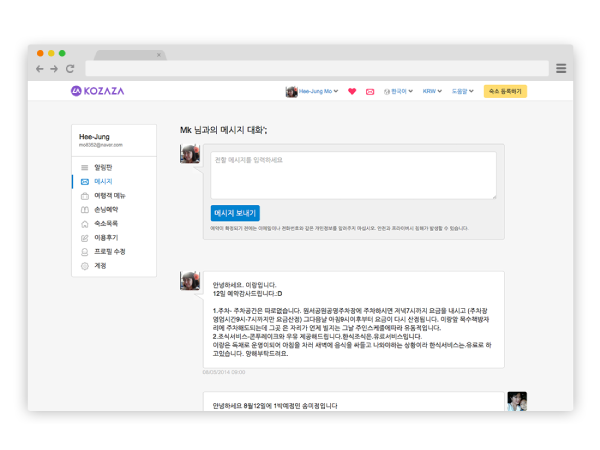Click the house icon beside 숙소목록
The image size is (600, 450).
[x=85, y=224]
